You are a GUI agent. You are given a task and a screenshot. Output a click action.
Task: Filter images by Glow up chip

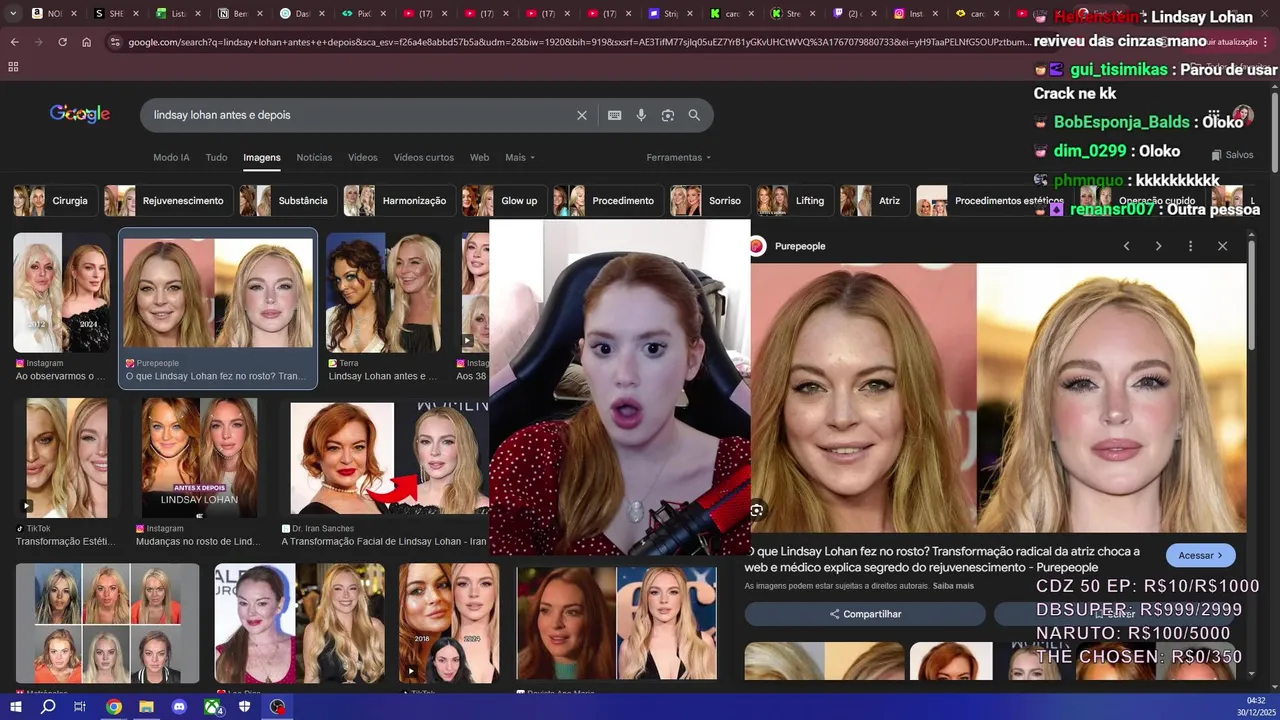505,201
